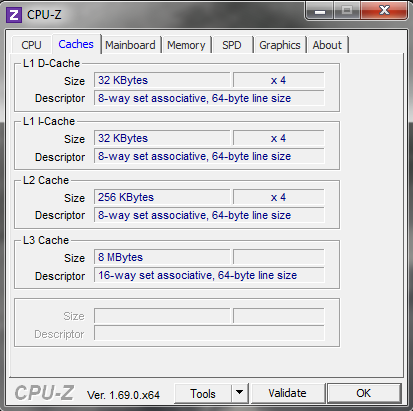Switch to the Graphics tab
Viewport: 413px width, 411px height.
click(280, 45)
